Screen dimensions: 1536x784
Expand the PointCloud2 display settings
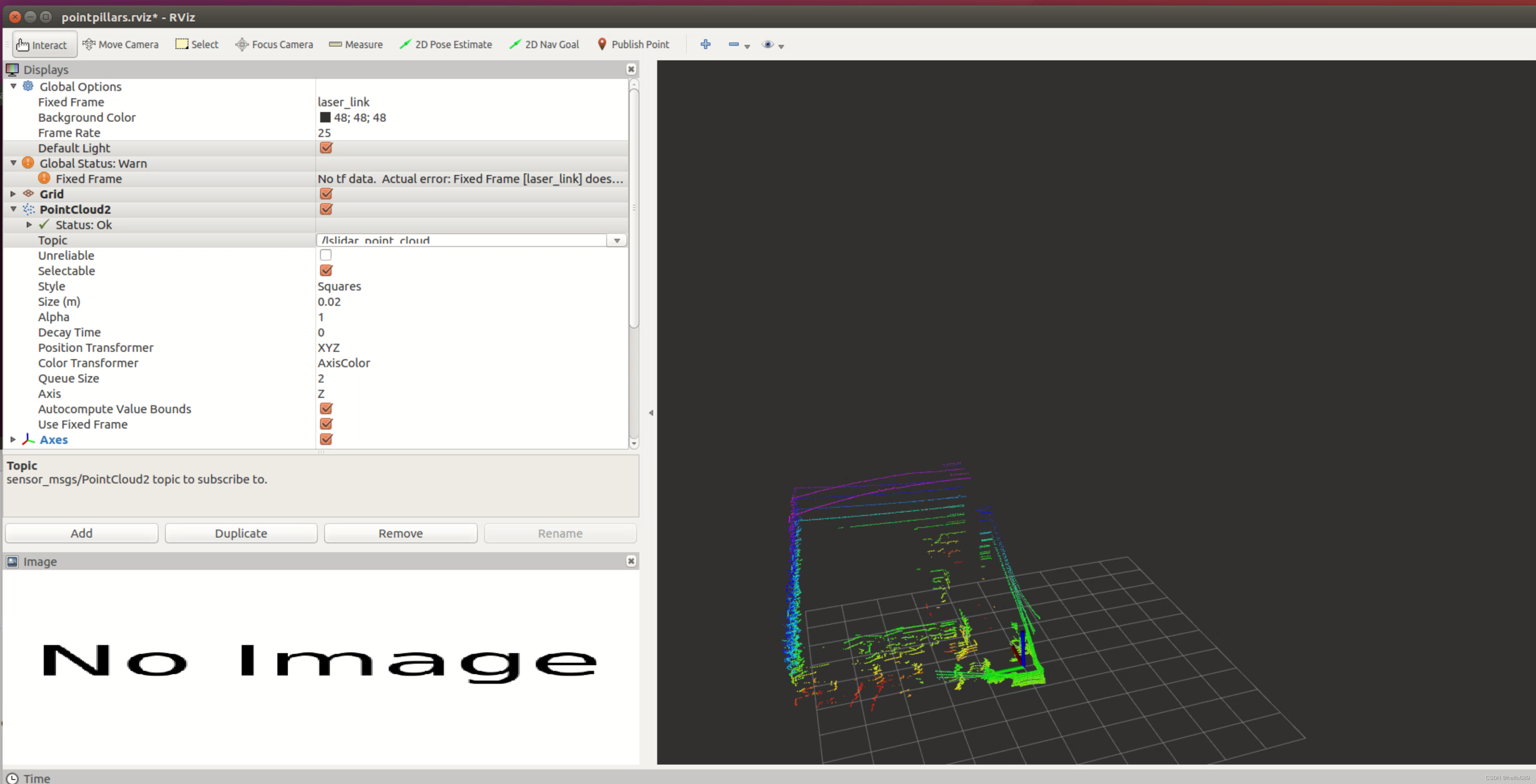[12, 209]
